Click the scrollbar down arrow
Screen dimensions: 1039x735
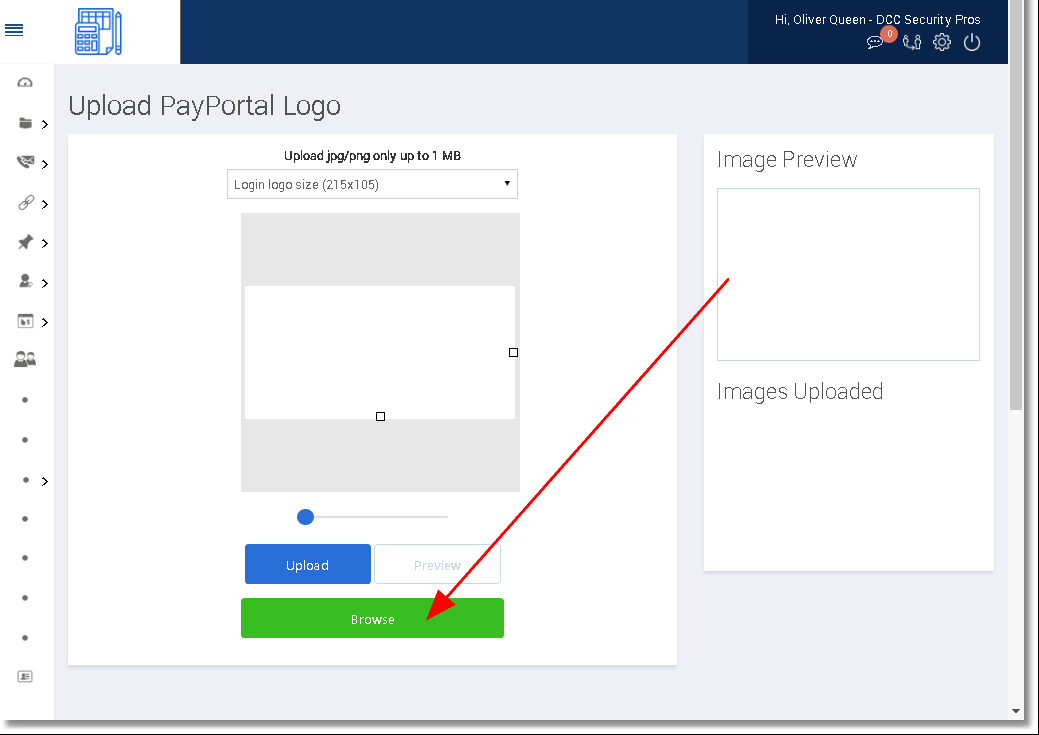coord(1016,711)
